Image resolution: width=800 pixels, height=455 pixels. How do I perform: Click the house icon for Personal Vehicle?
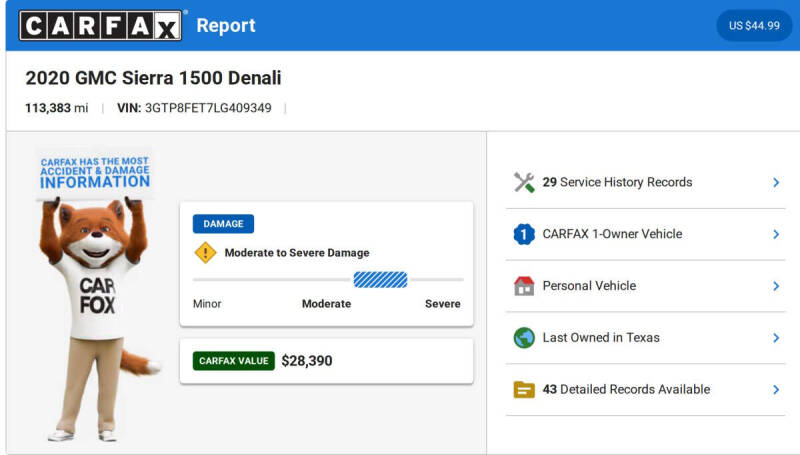coord(524,286)
